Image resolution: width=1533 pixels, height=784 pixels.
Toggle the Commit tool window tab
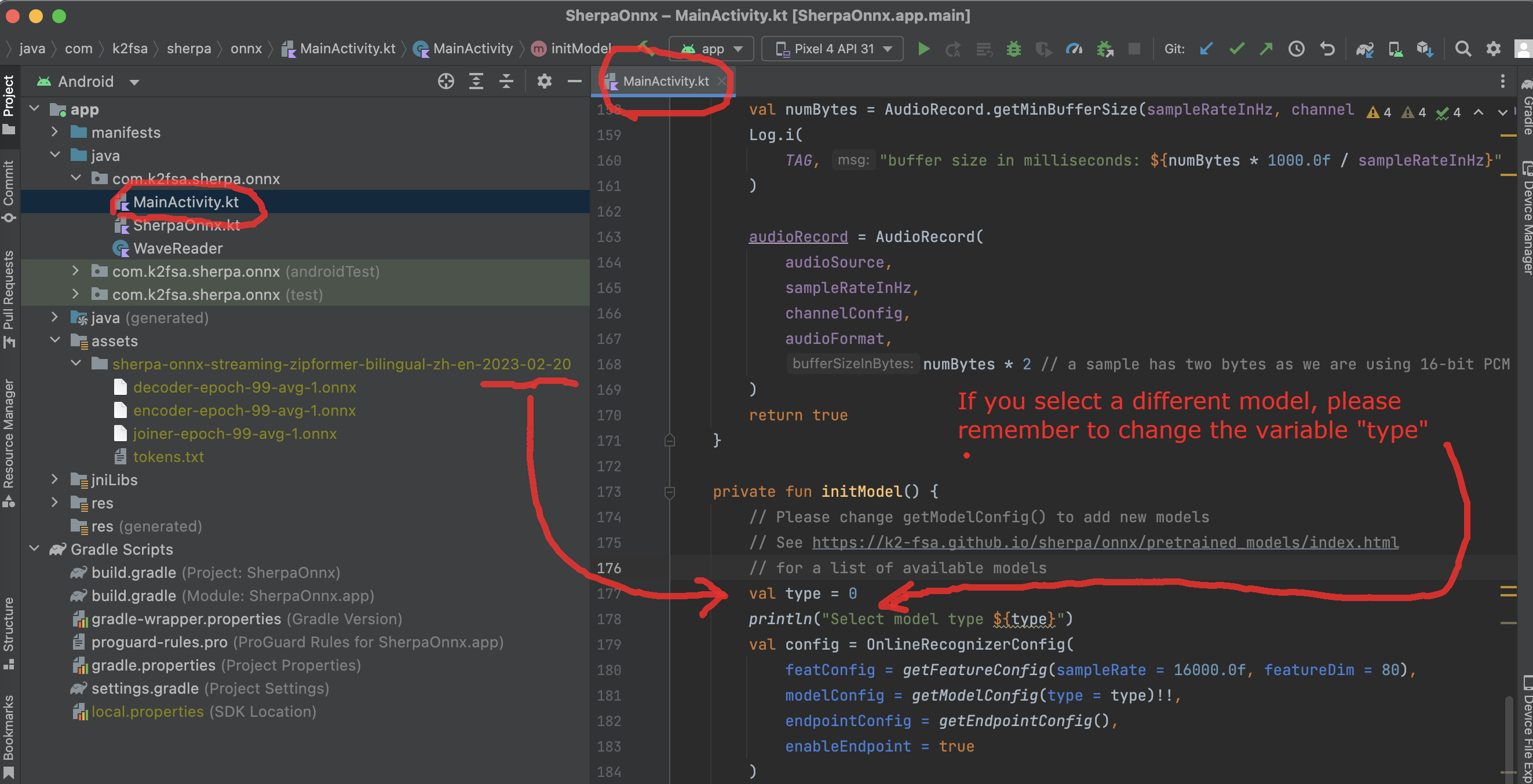click(9, 192)
